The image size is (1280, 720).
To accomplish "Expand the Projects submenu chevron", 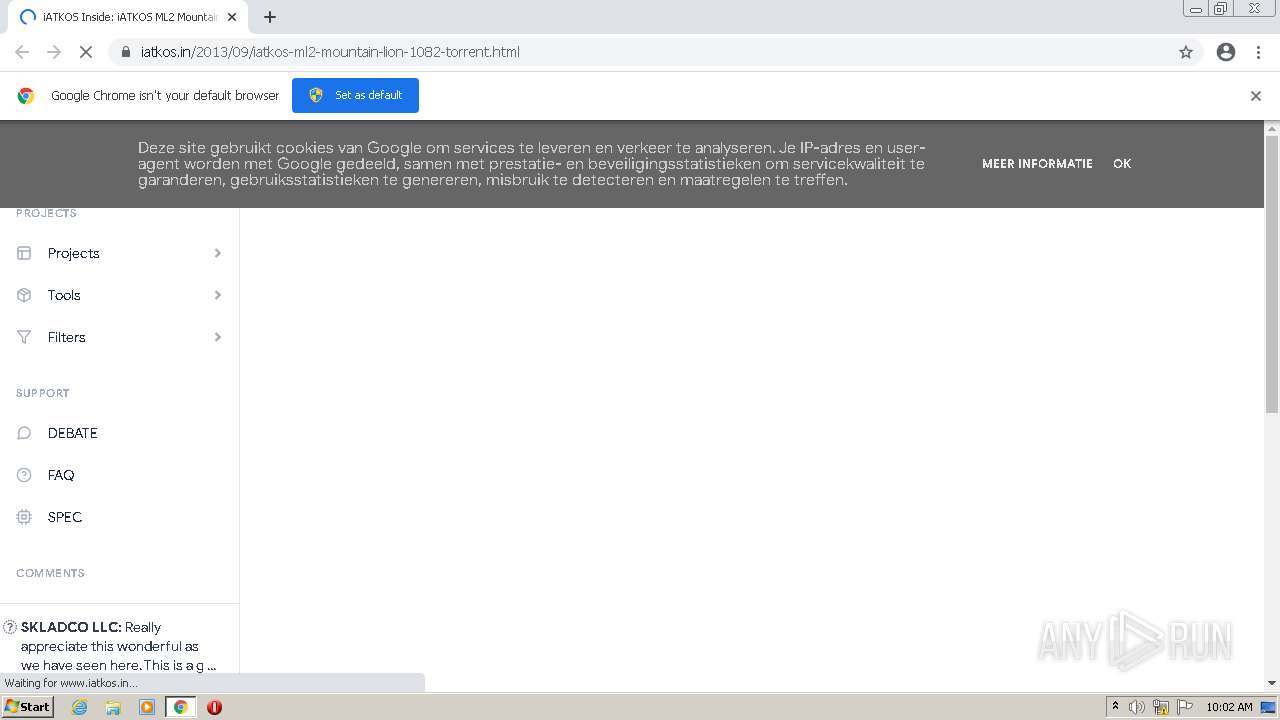I will [x=217, y=253].
